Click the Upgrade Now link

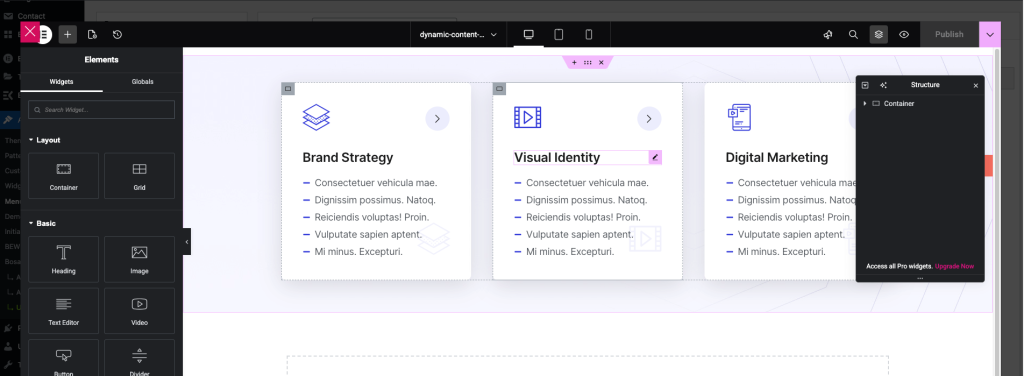954,266
